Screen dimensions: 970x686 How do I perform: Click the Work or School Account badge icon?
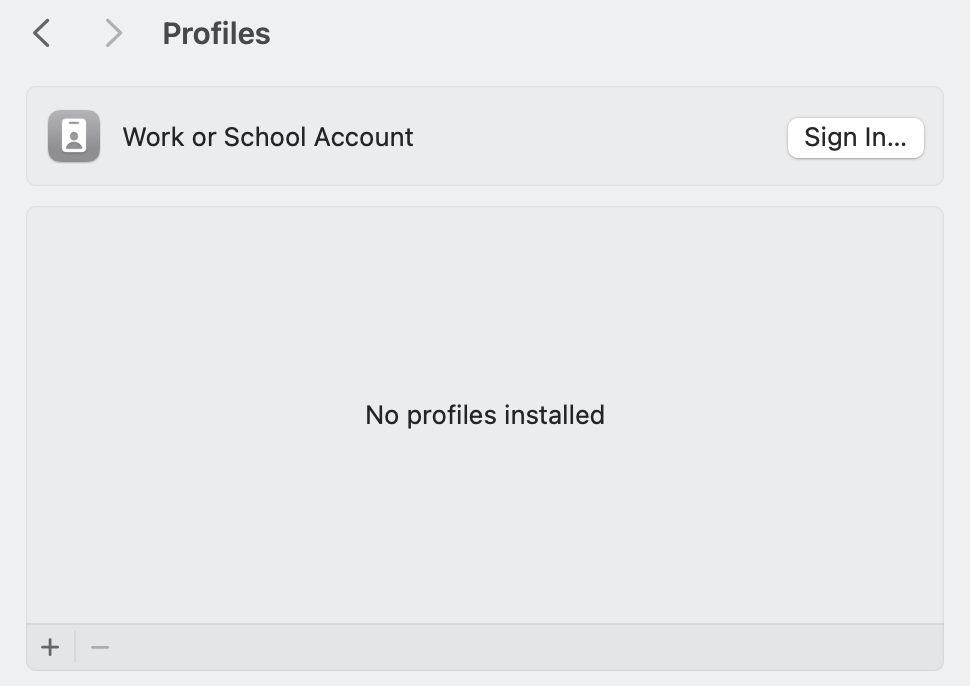click(74, 136)
